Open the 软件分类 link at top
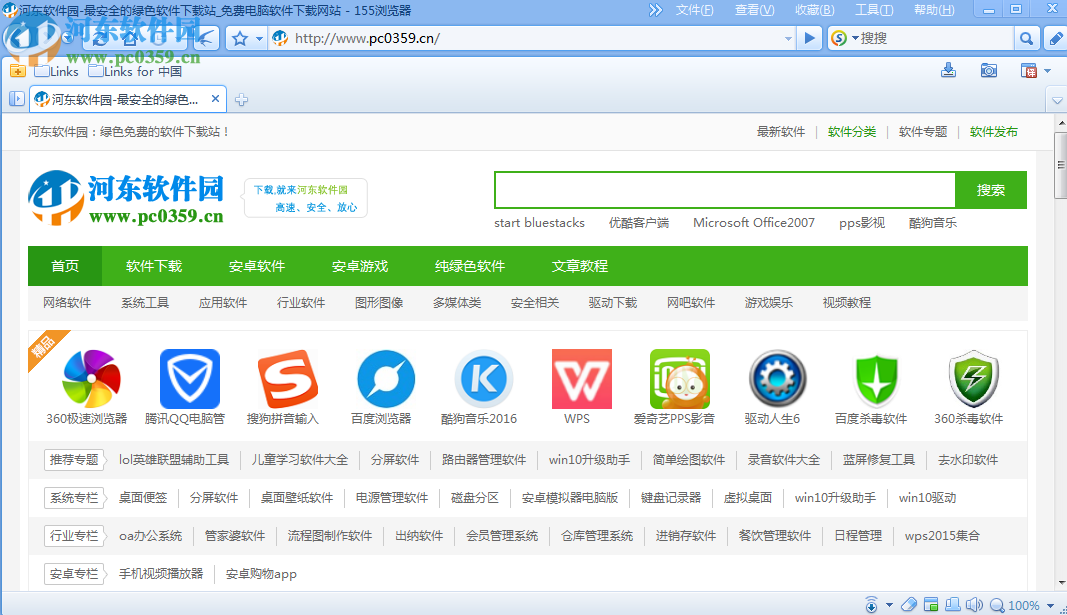The height and width of the screenshot is (615, 1067). tap(851, 132)
